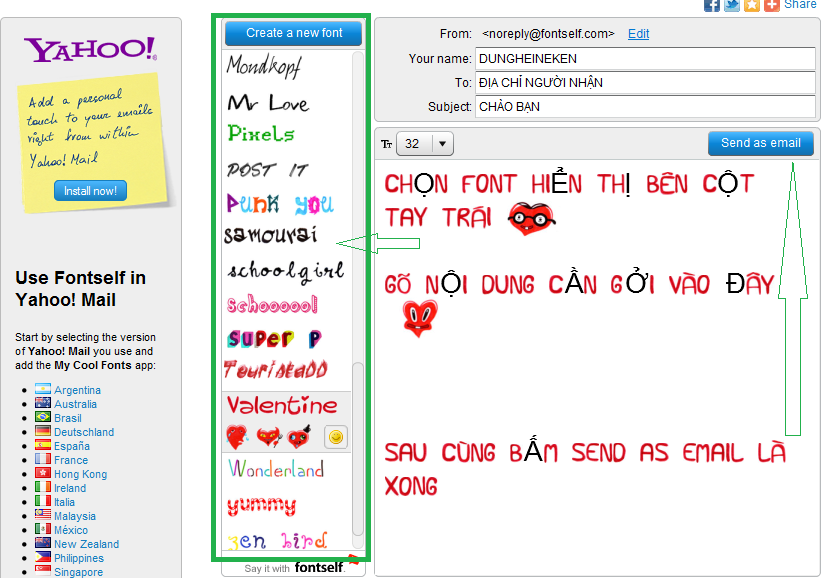
Task: Open the Hong Kong link
Action: tap(81, 474)
